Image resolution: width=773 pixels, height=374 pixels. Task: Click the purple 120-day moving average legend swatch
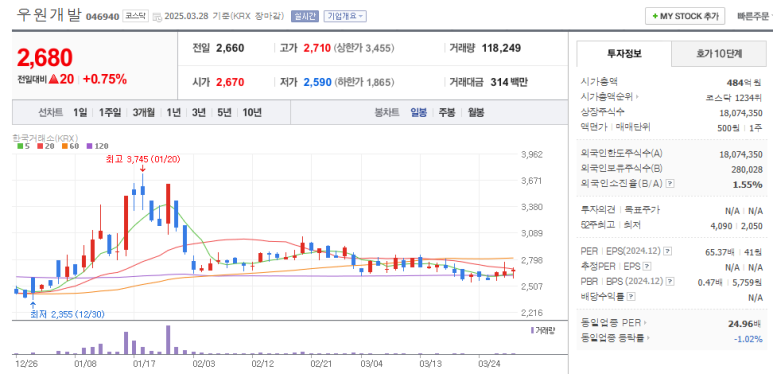point(89,146)
